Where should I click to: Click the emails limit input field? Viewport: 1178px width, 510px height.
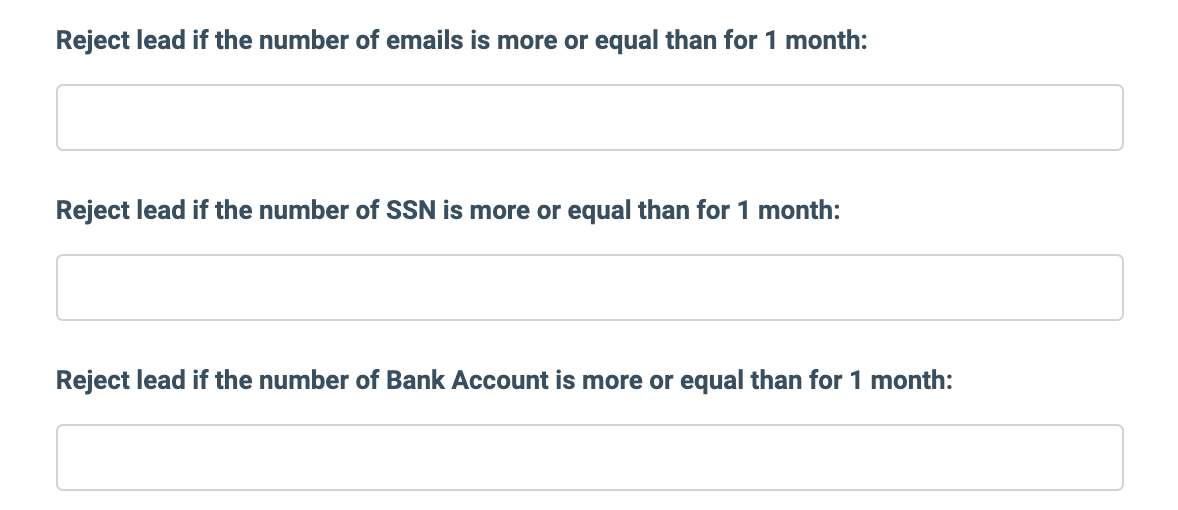(589, 118)
